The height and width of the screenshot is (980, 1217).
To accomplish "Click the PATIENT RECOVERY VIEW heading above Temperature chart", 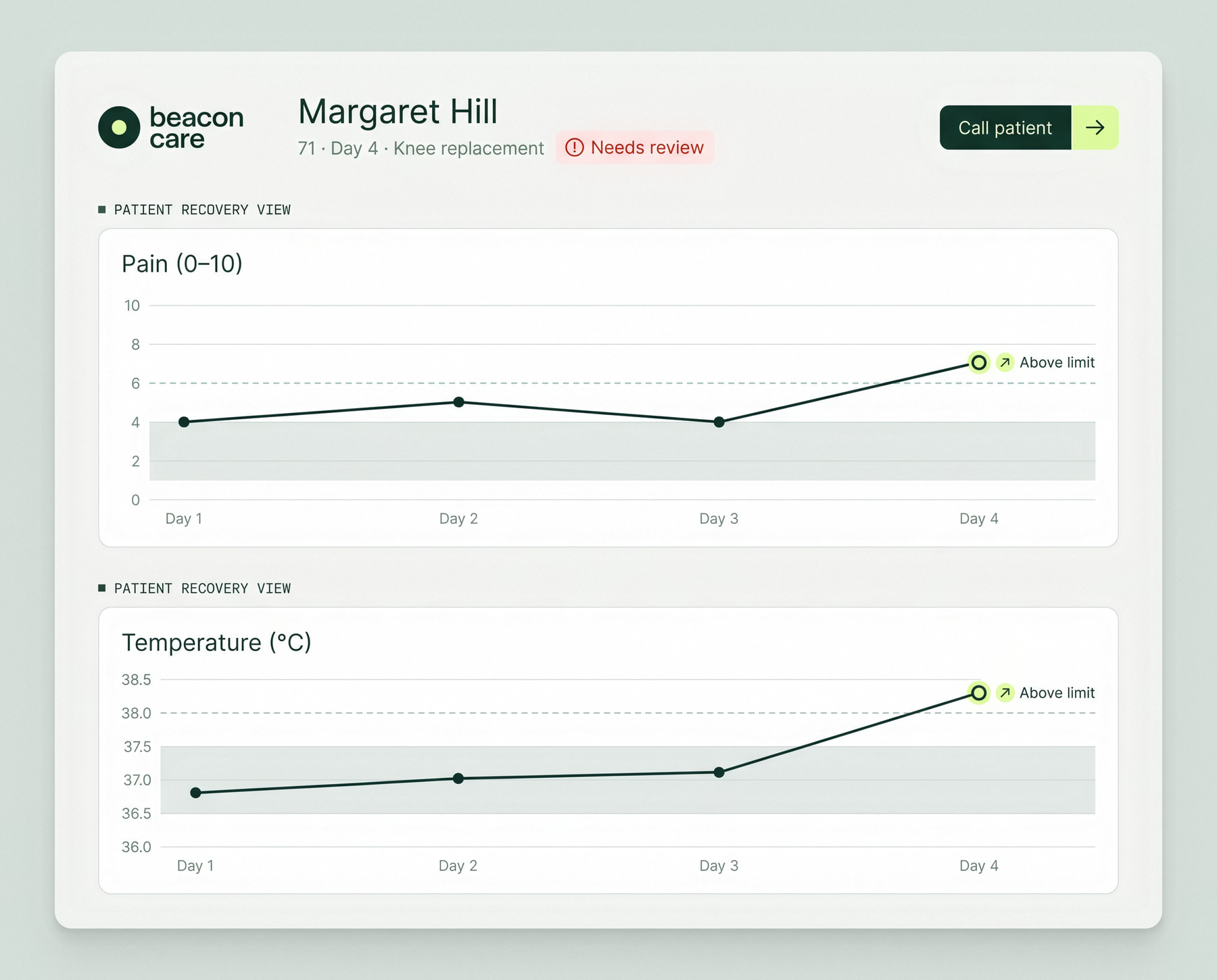I will click(x=202, y=589).
